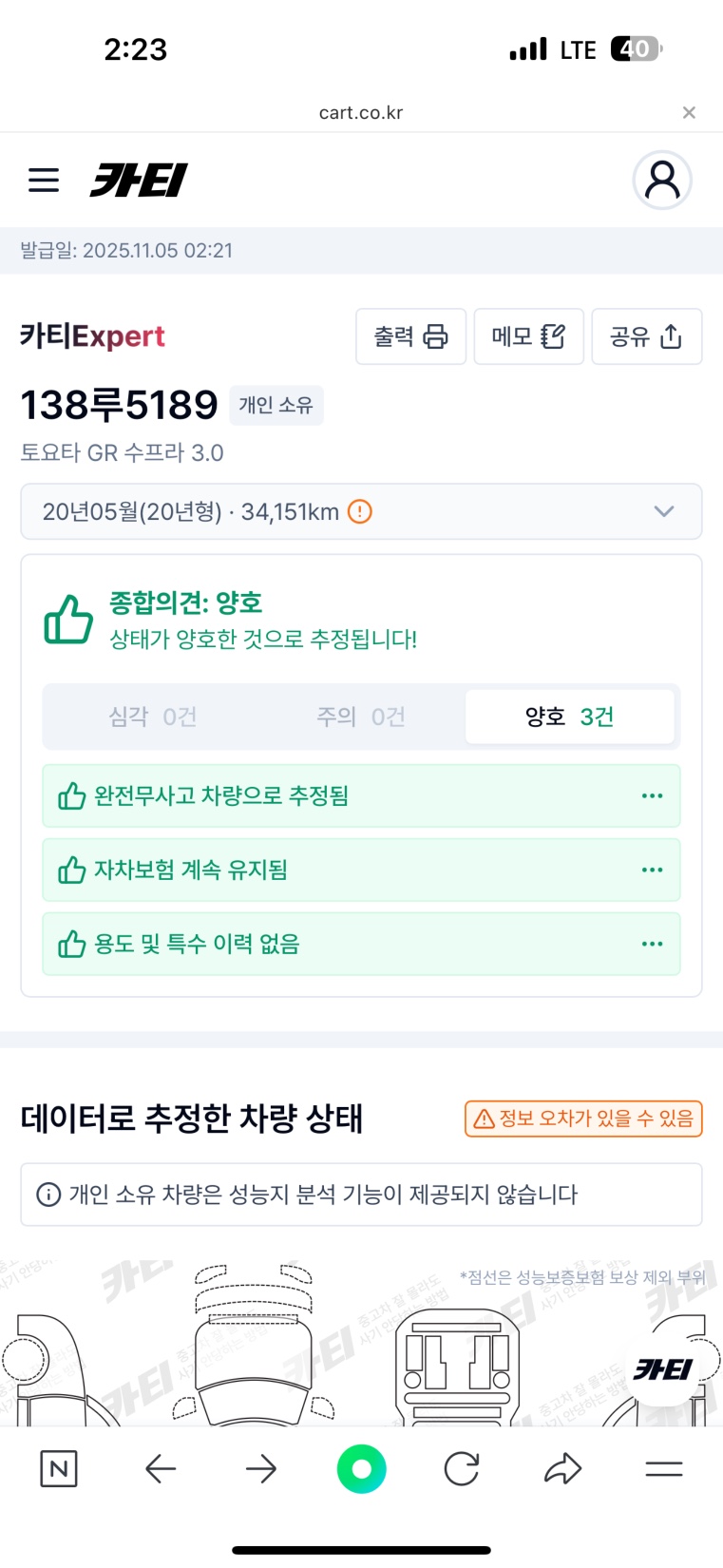Tap the 카티 logo in header

pyautogui.click(x=139, y=180)
